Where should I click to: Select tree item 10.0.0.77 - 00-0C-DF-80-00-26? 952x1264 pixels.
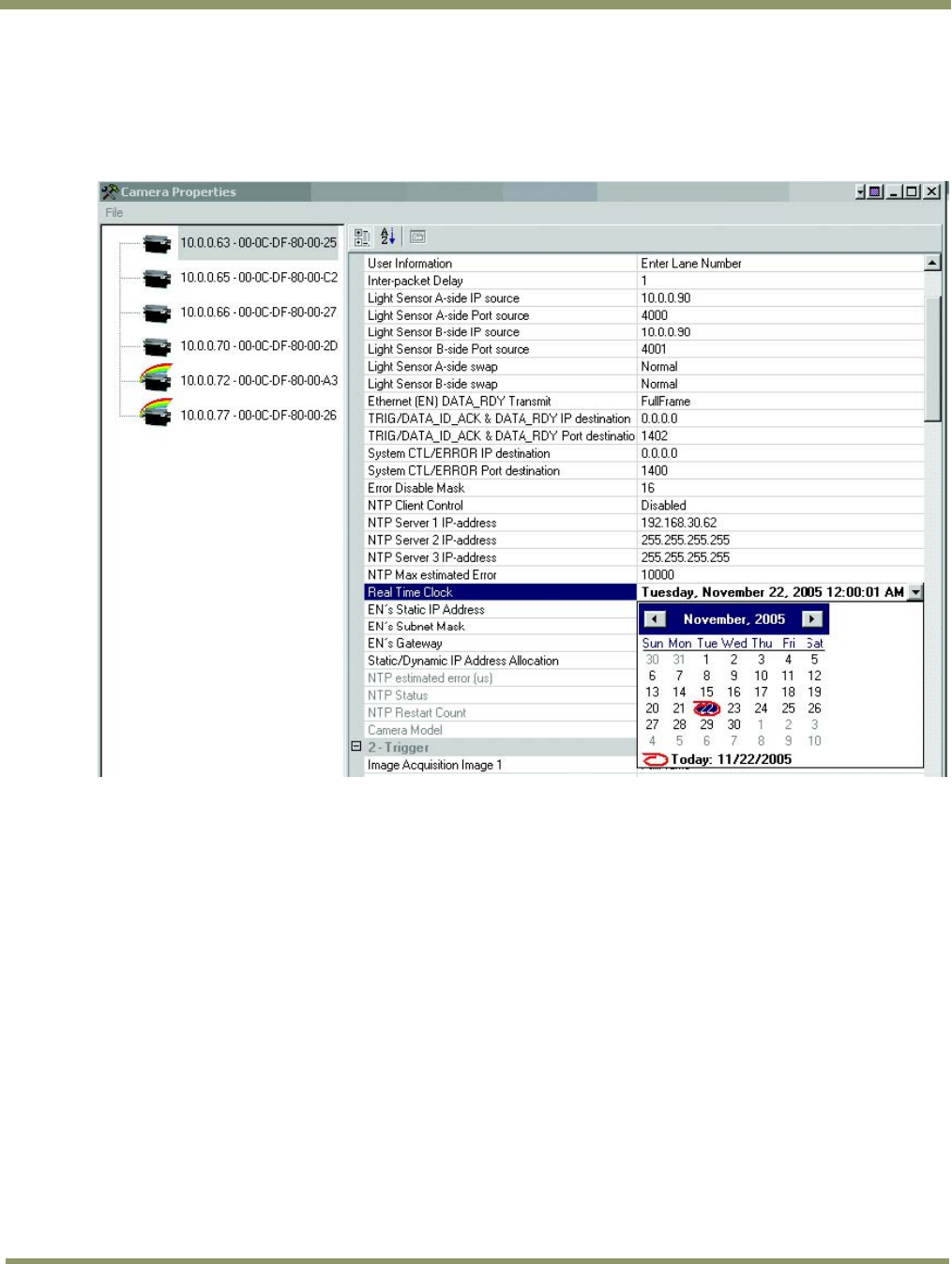click(x=258, y=416)
